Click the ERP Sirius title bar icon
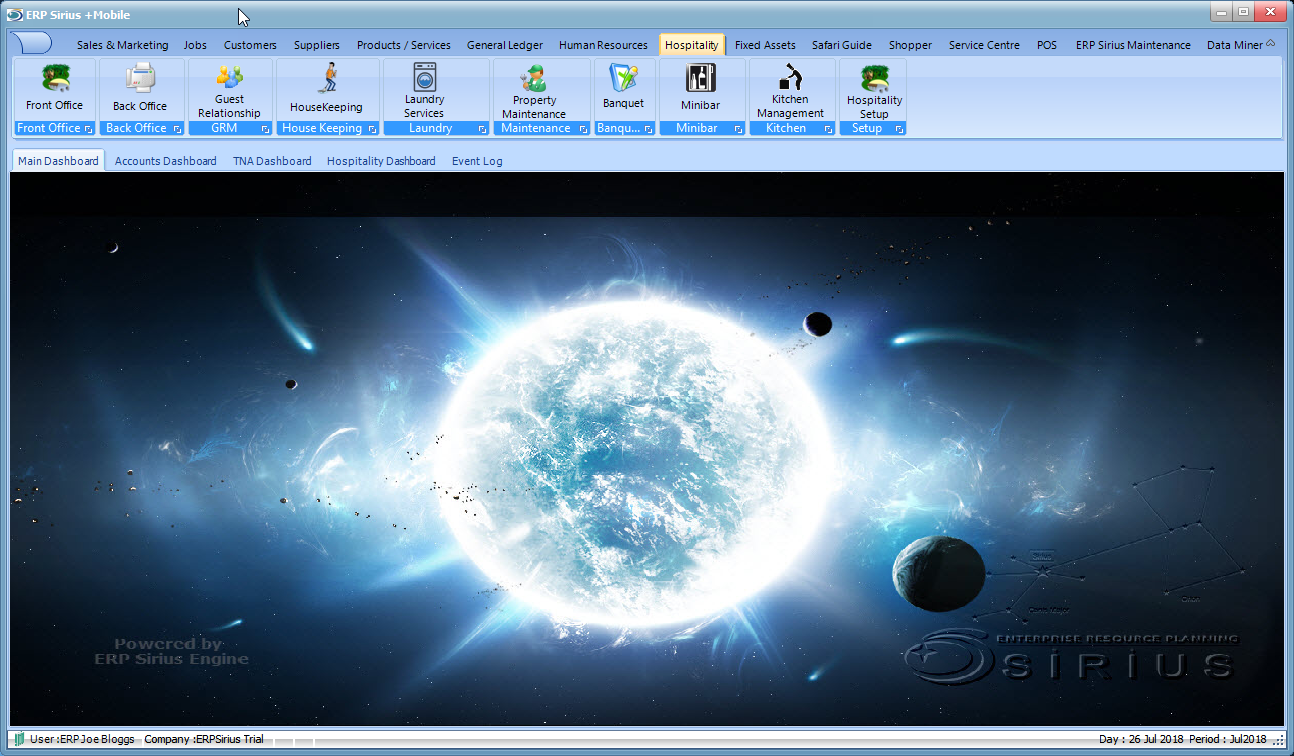 click(x=14, y=14)
